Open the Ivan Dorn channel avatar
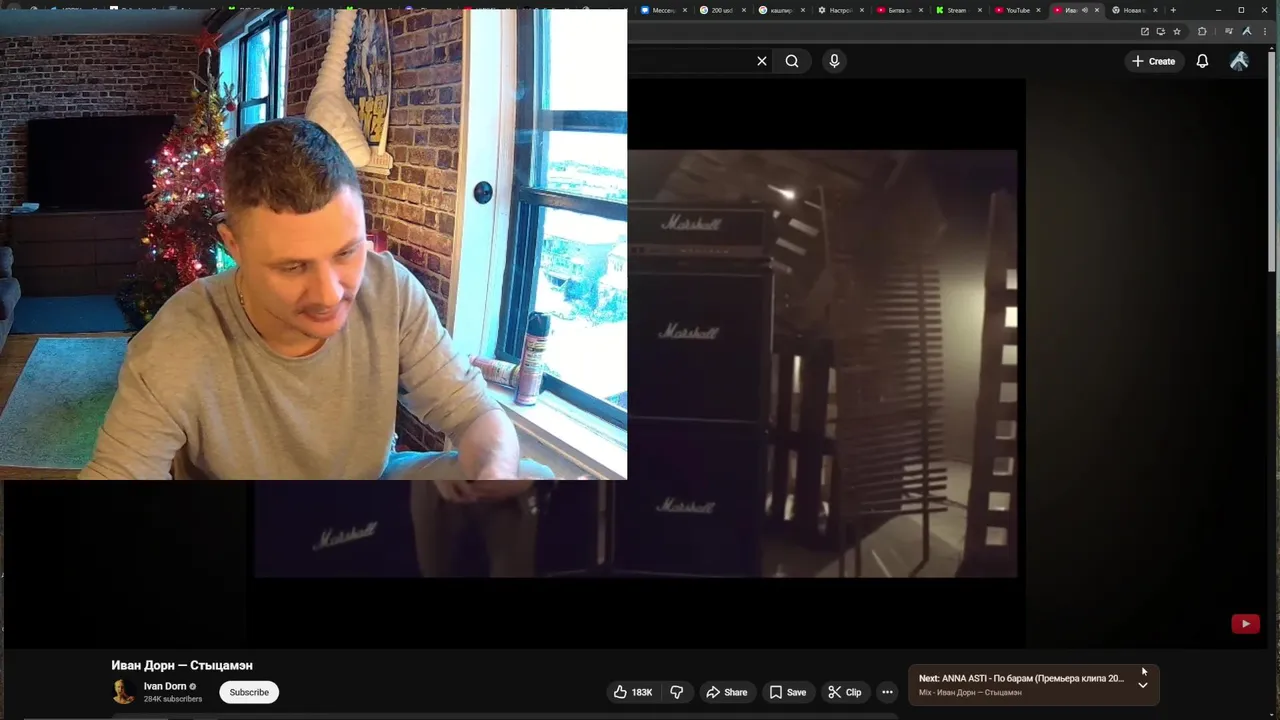Image resolution: width=1280 pixels, height=720 pixels. (x=124, y=692)
